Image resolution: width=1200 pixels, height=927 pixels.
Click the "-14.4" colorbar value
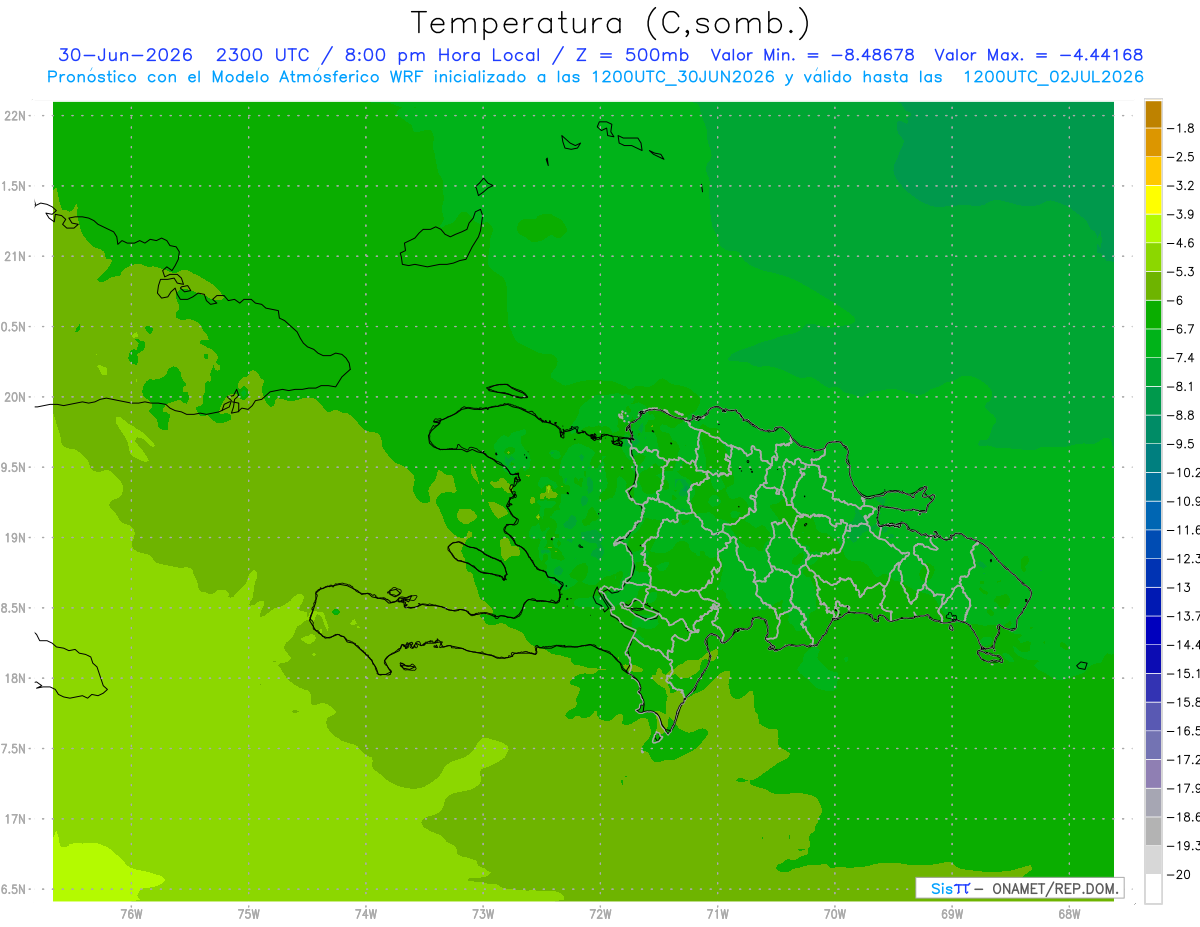tap(1184, 644)
